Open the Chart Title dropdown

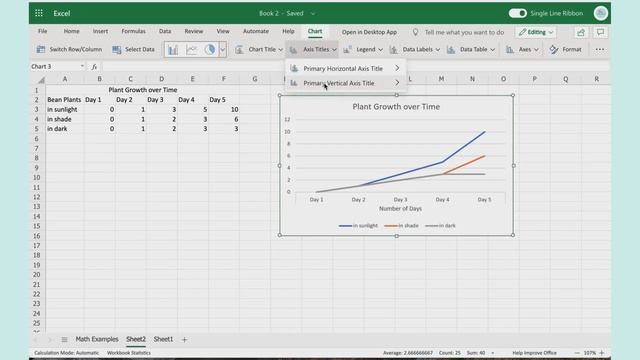[259, 49]
